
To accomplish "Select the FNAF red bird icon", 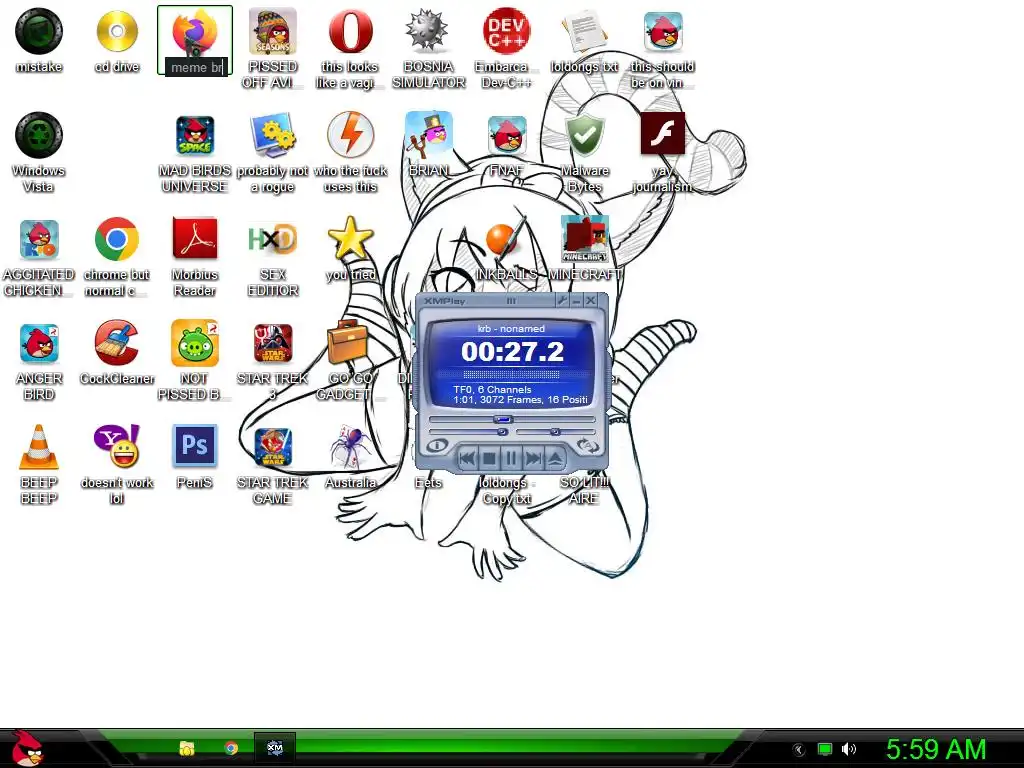I will (507, 135).
